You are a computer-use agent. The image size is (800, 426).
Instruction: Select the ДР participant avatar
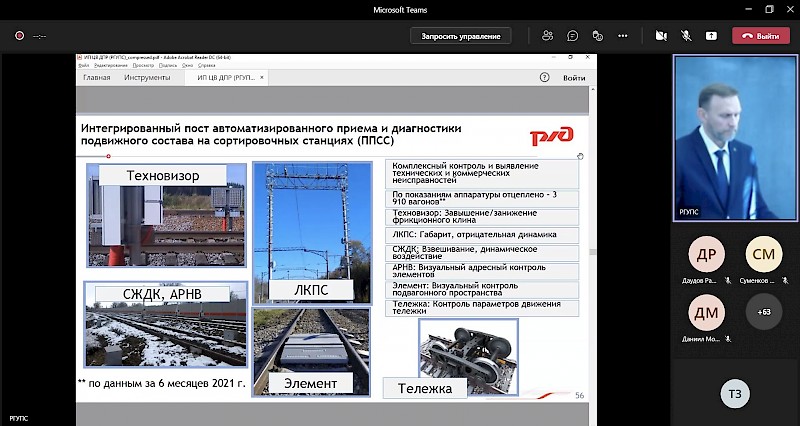click(706, 254)
